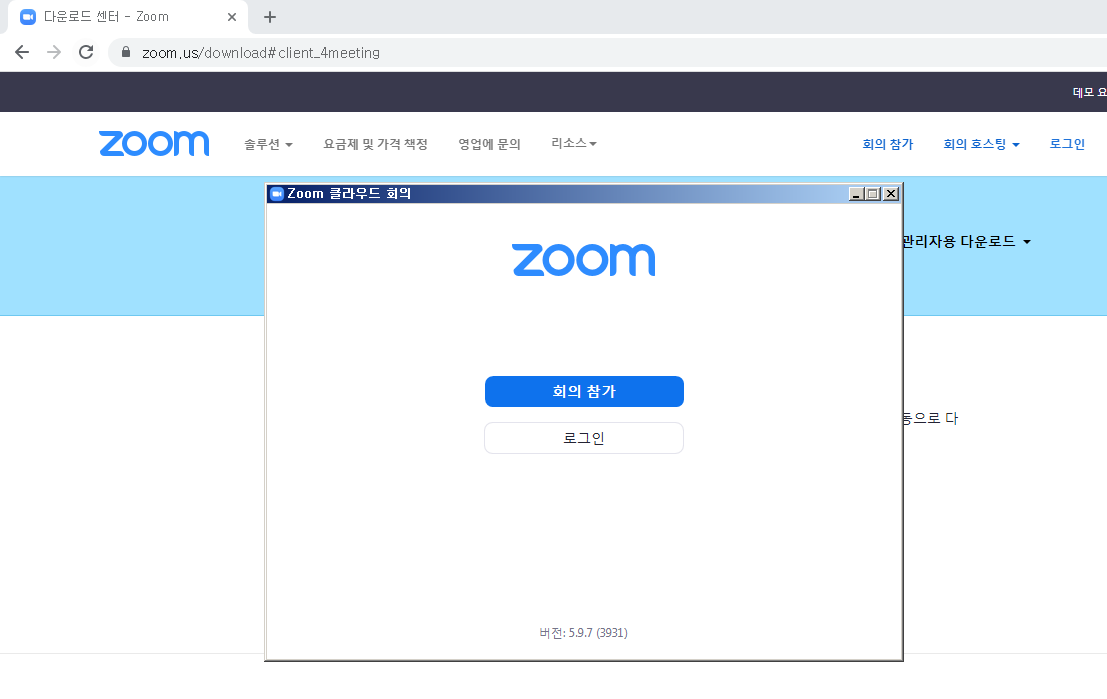Close the 다운로드 센터 browser tab

[232, 17]
